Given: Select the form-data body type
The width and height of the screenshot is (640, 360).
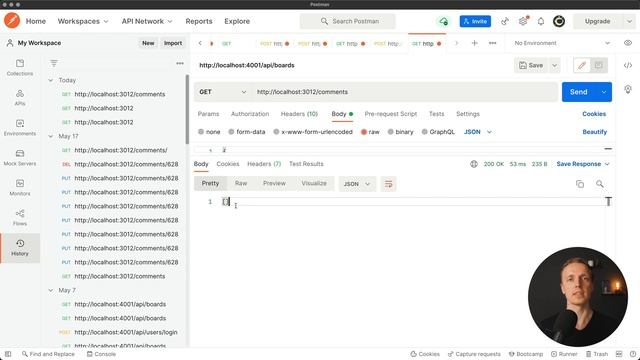Looking at the screenshot, I should (247, 132).
